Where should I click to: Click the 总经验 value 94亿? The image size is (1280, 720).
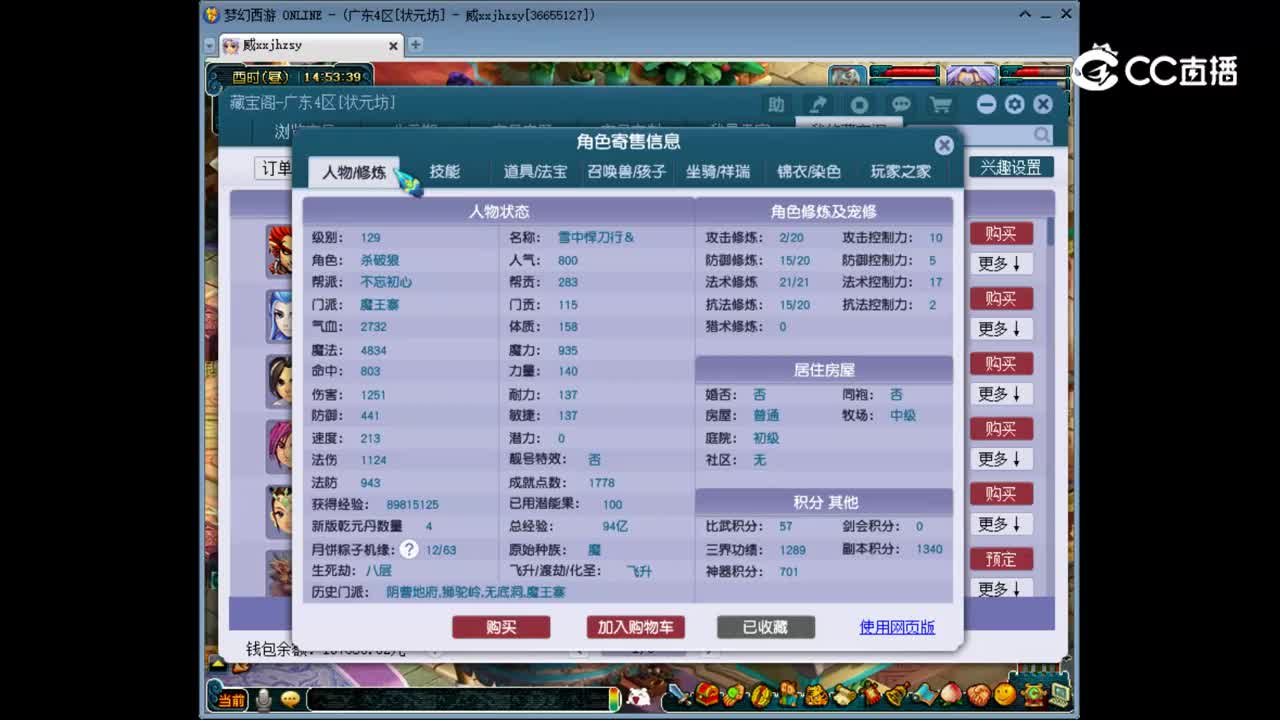pos(615,526)
